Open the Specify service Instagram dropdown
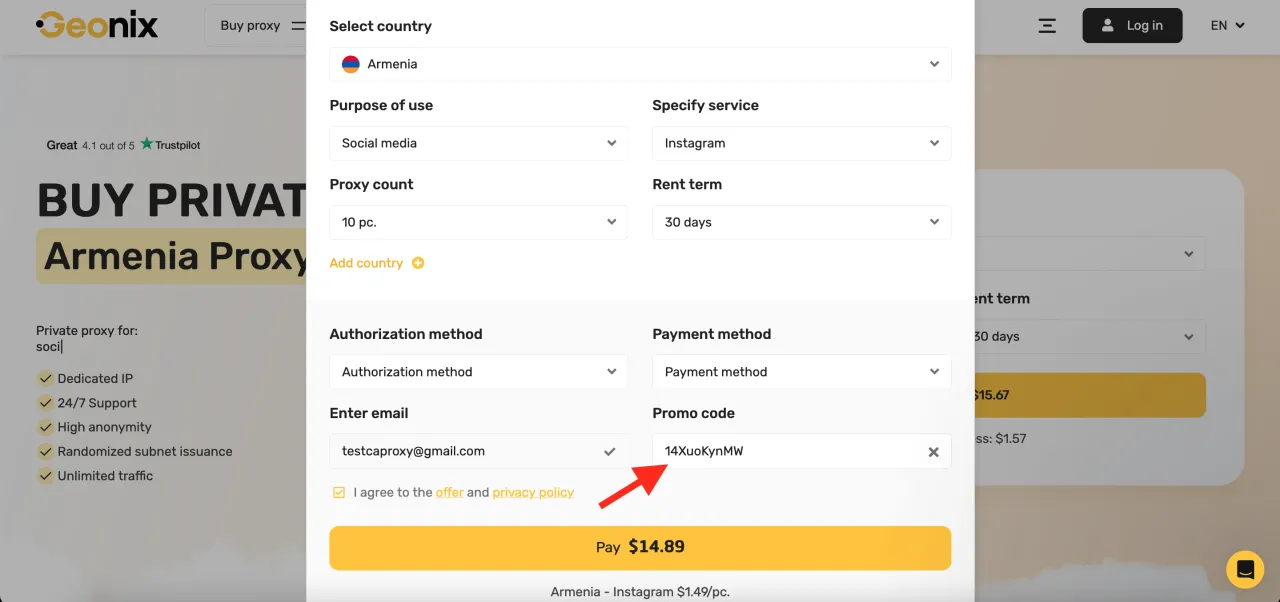Viewport: 1280px width, 602px height. click(801, 143)
